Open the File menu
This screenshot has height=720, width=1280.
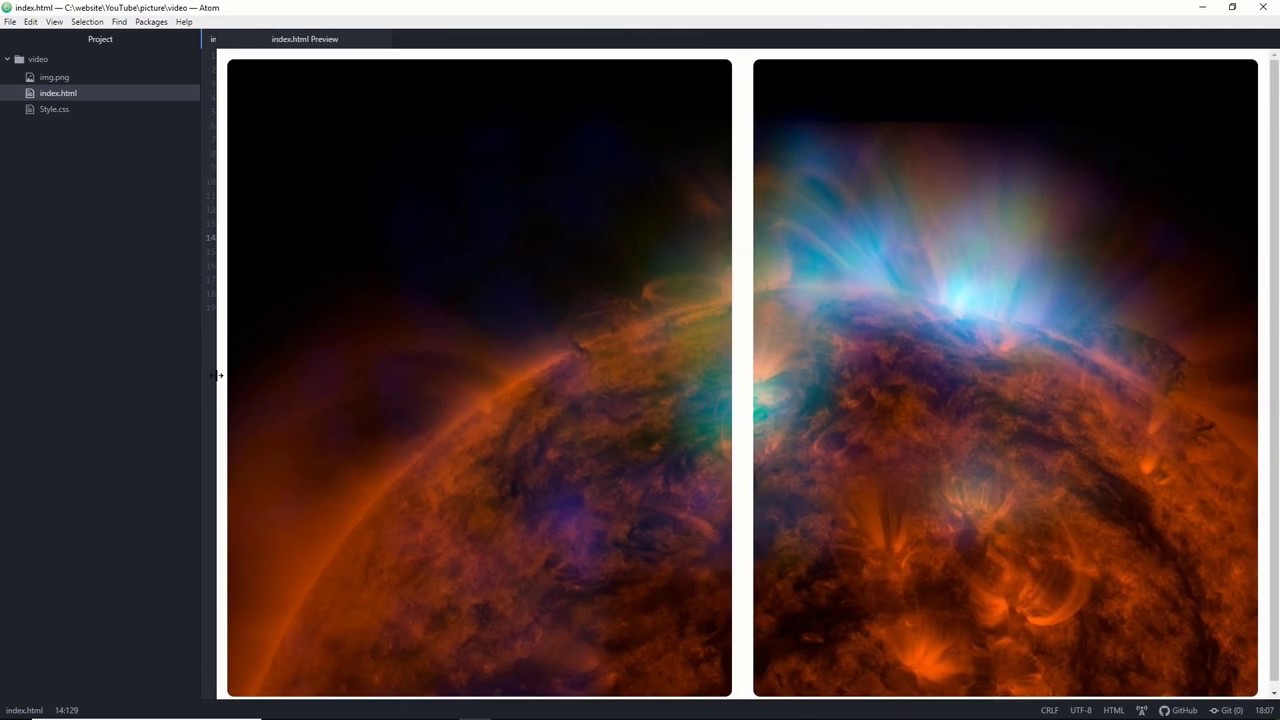[x=10, y=22]
